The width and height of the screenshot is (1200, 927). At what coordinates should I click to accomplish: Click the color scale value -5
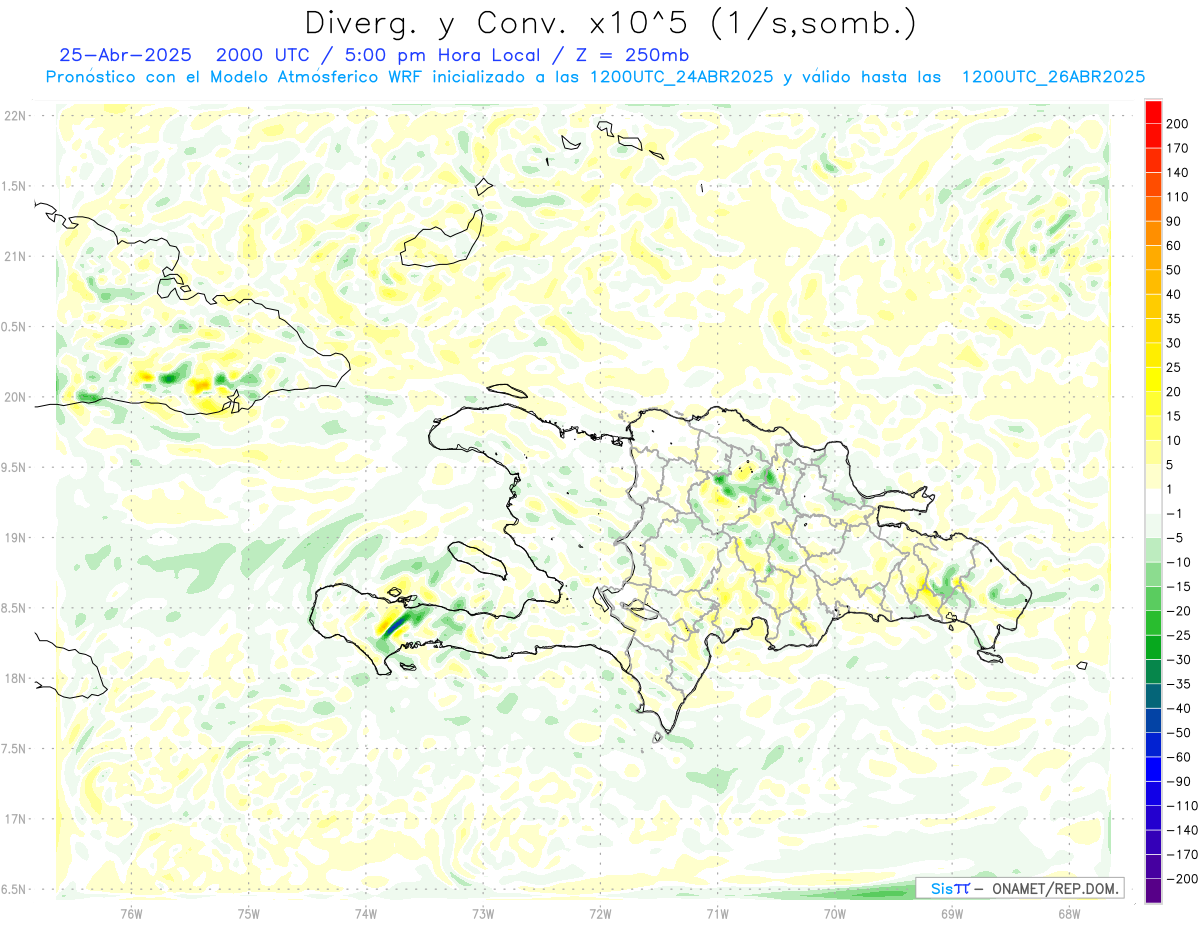click(x=1177, y=538)
